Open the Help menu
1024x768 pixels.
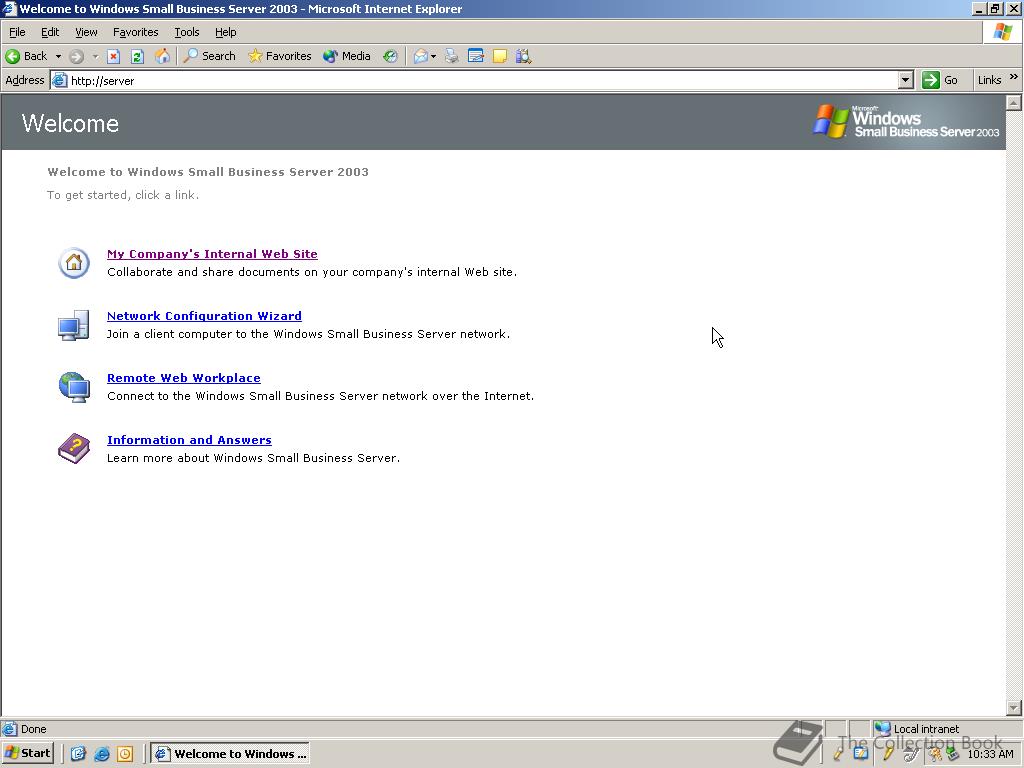click(225, 32)
